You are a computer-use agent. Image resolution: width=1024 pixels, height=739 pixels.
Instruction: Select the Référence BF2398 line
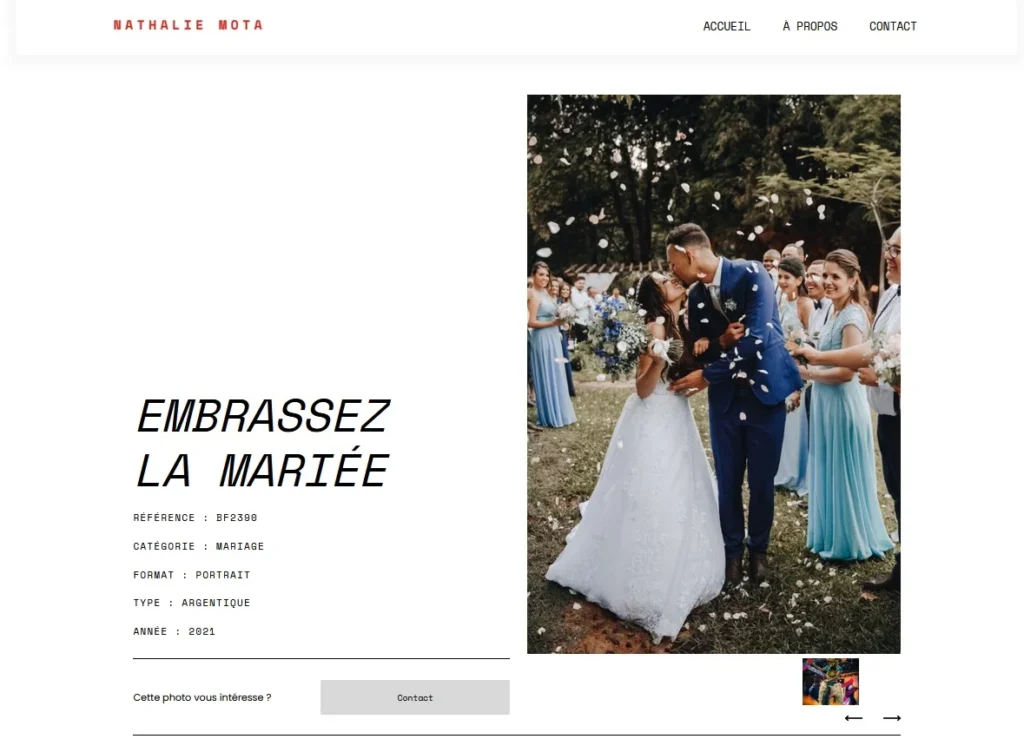(x=195, y=518)
